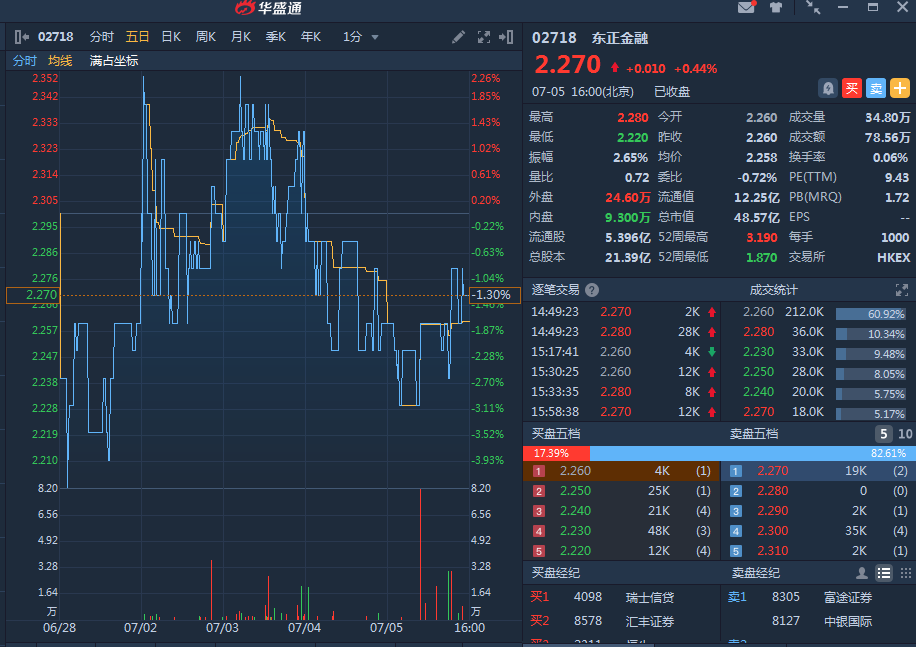
Task: Click broker 瑞士信贷 in bid queue
Action: [650, 597]
